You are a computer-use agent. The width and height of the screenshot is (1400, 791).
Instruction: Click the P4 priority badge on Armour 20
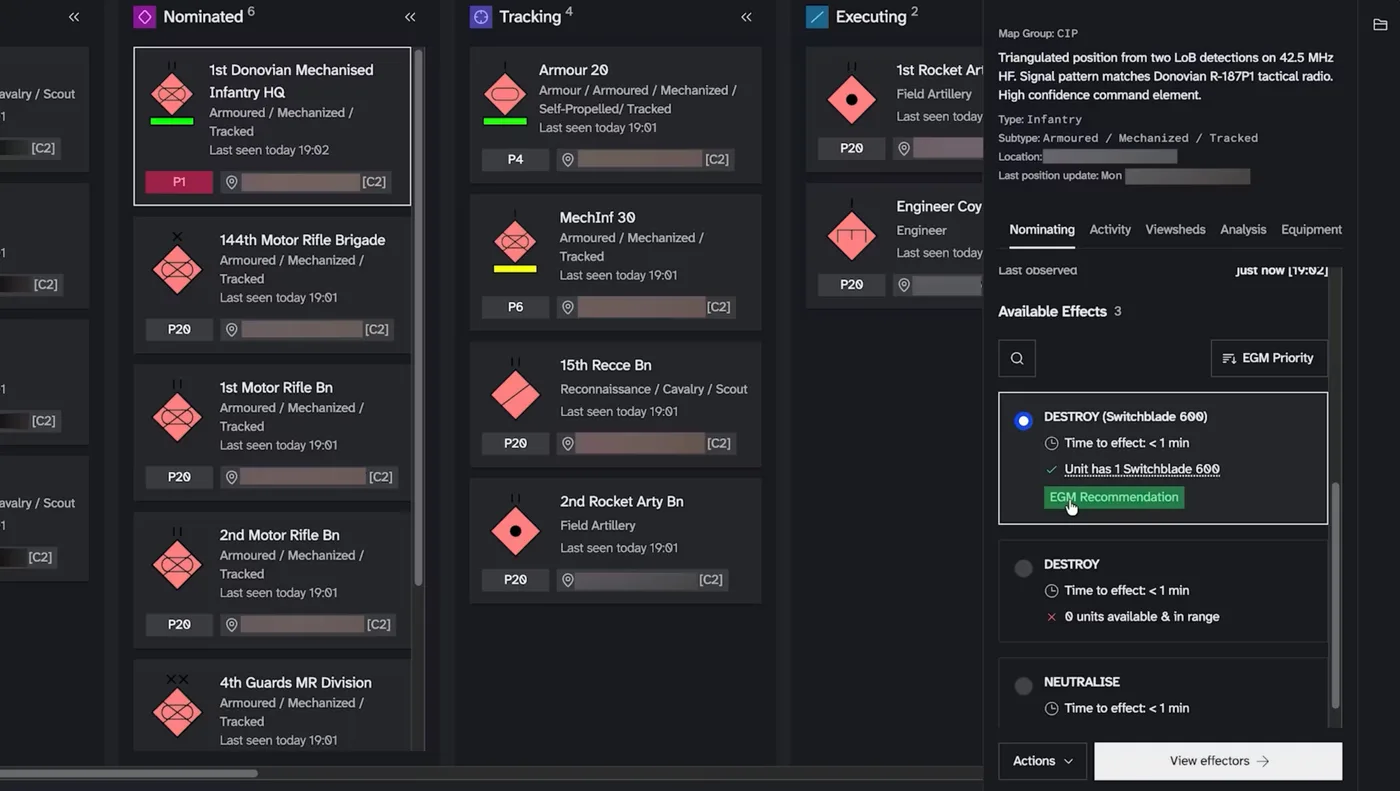(x=515, y=159)
